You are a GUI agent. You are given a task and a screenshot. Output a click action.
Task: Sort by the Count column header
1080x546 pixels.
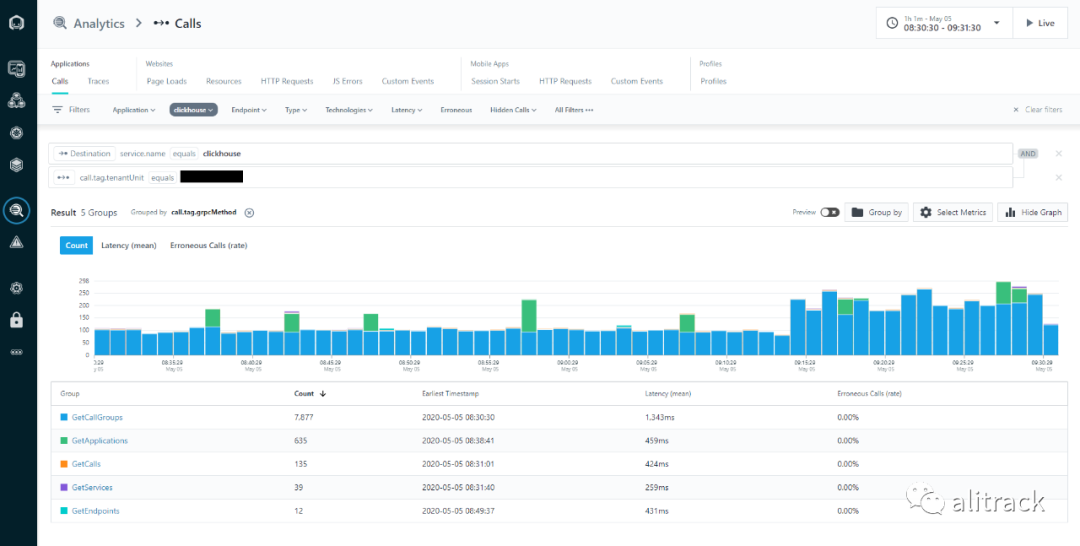(x=304, y=394)
